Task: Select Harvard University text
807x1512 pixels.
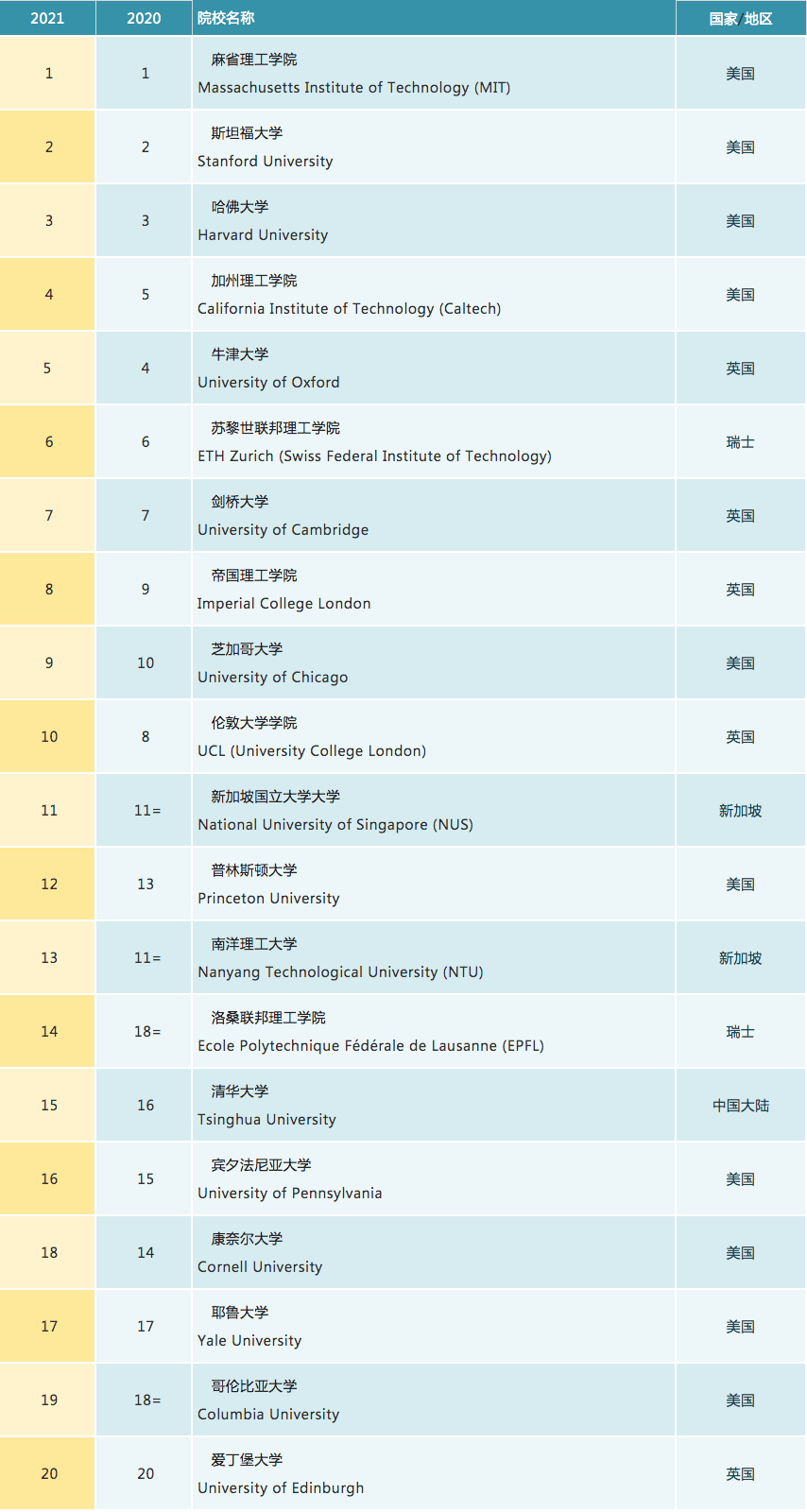Action: coord(263,235)
